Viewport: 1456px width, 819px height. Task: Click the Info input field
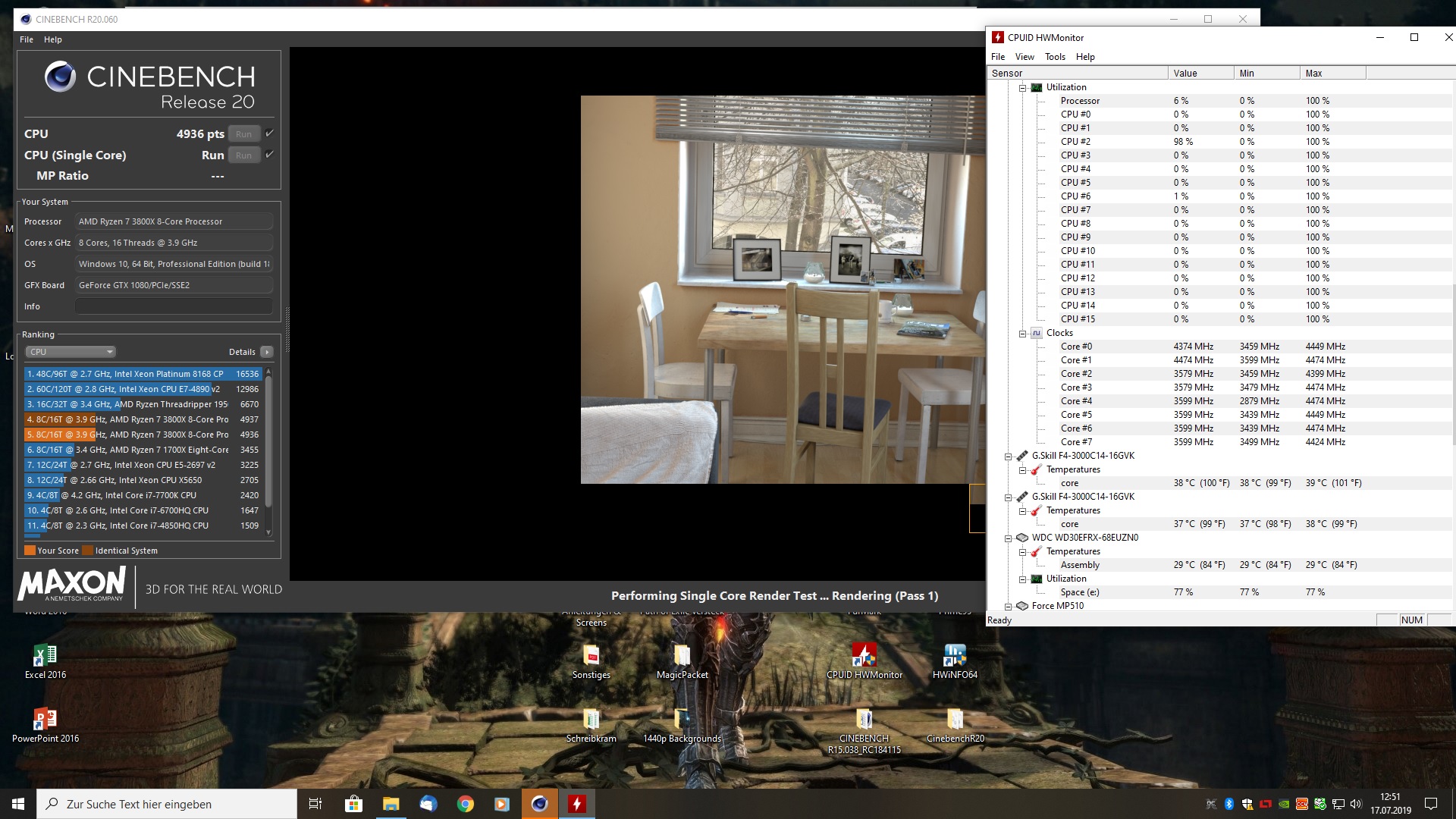174,306
